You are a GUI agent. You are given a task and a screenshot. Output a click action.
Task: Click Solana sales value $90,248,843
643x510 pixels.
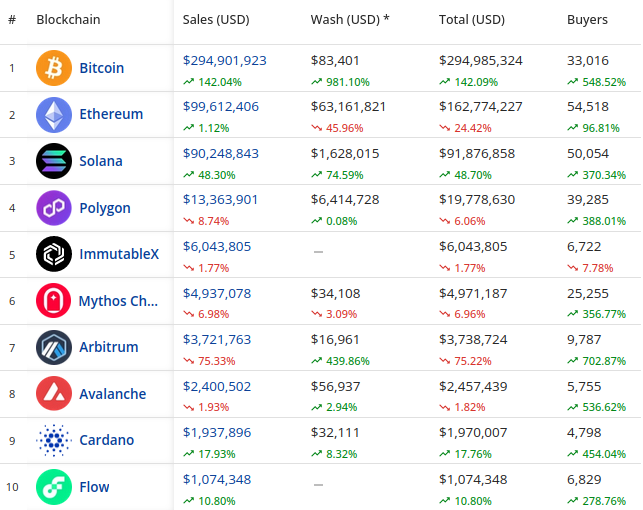click(x=221, y=154)
